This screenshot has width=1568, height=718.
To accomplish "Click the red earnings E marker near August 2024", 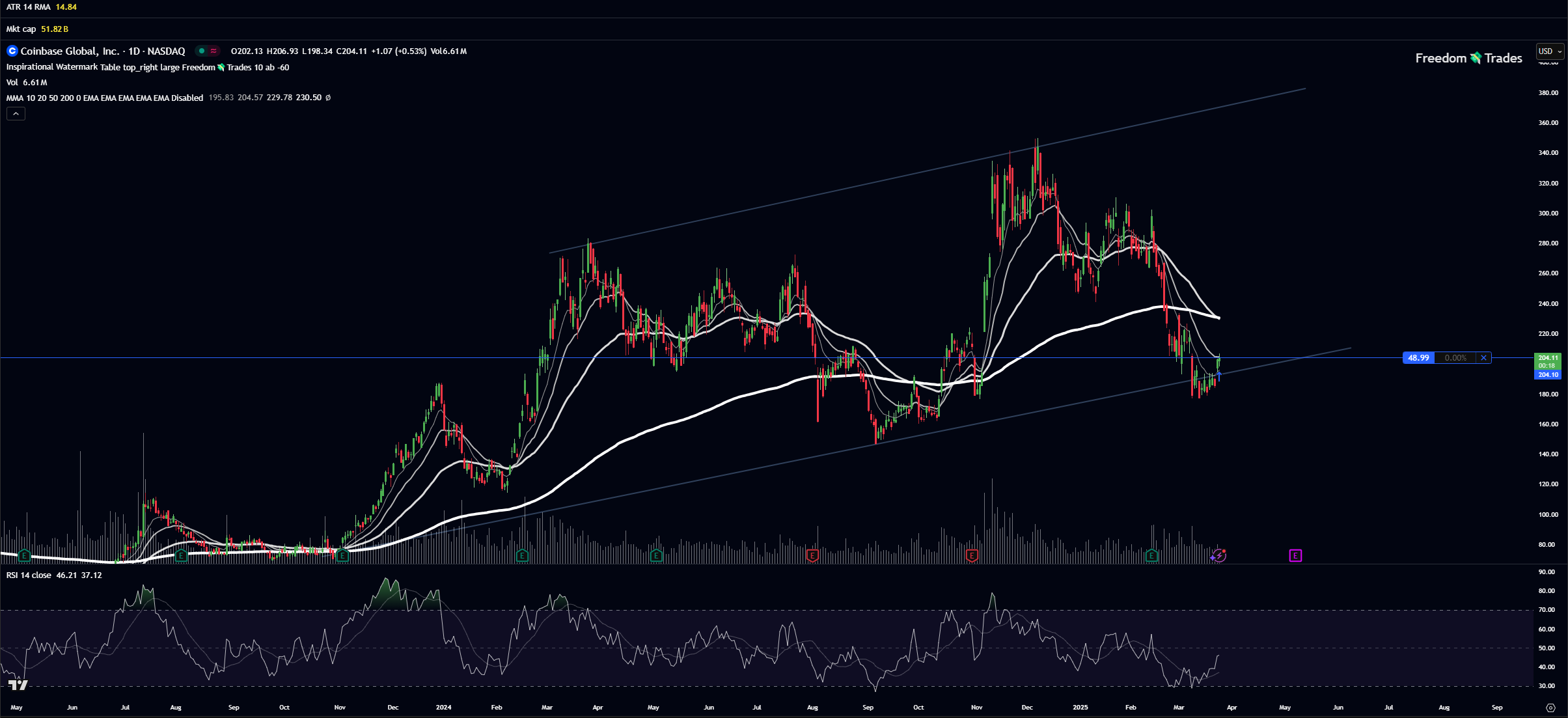I will click(812, 555).
